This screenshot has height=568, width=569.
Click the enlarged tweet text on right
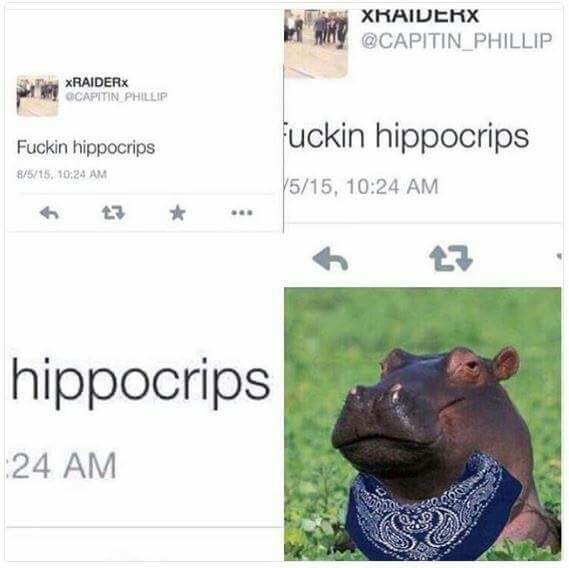click(x=406, y=136)
